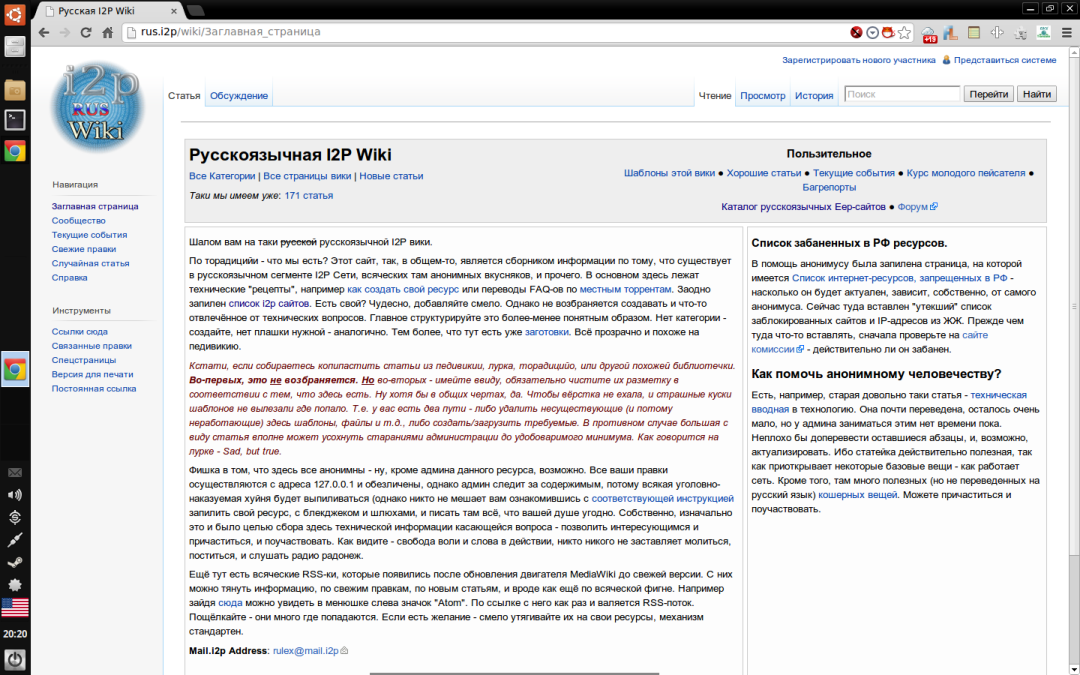Open the История tab
This screenshot has height=675, width=1080.
tap(814, 96)
